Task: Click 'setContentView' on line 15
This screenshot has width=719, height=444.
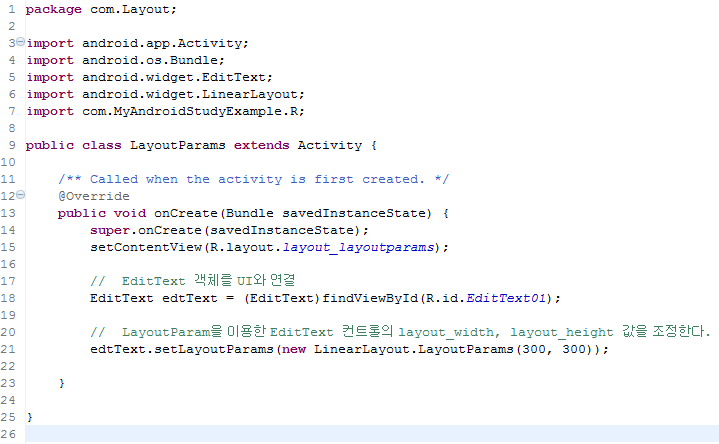Action: 145,247
